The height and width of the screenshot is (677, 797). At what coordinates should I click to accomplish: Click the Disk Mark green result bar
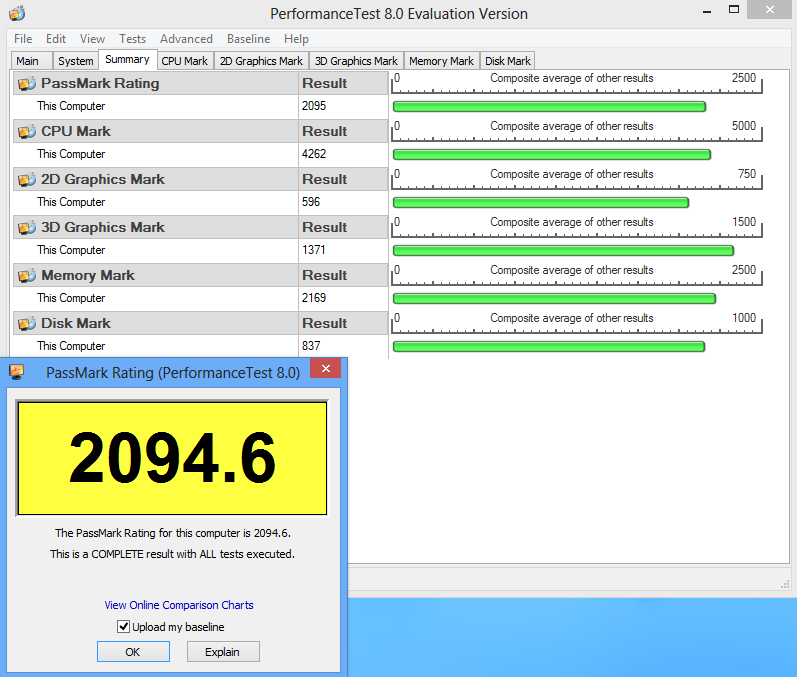tap(549, 347)
